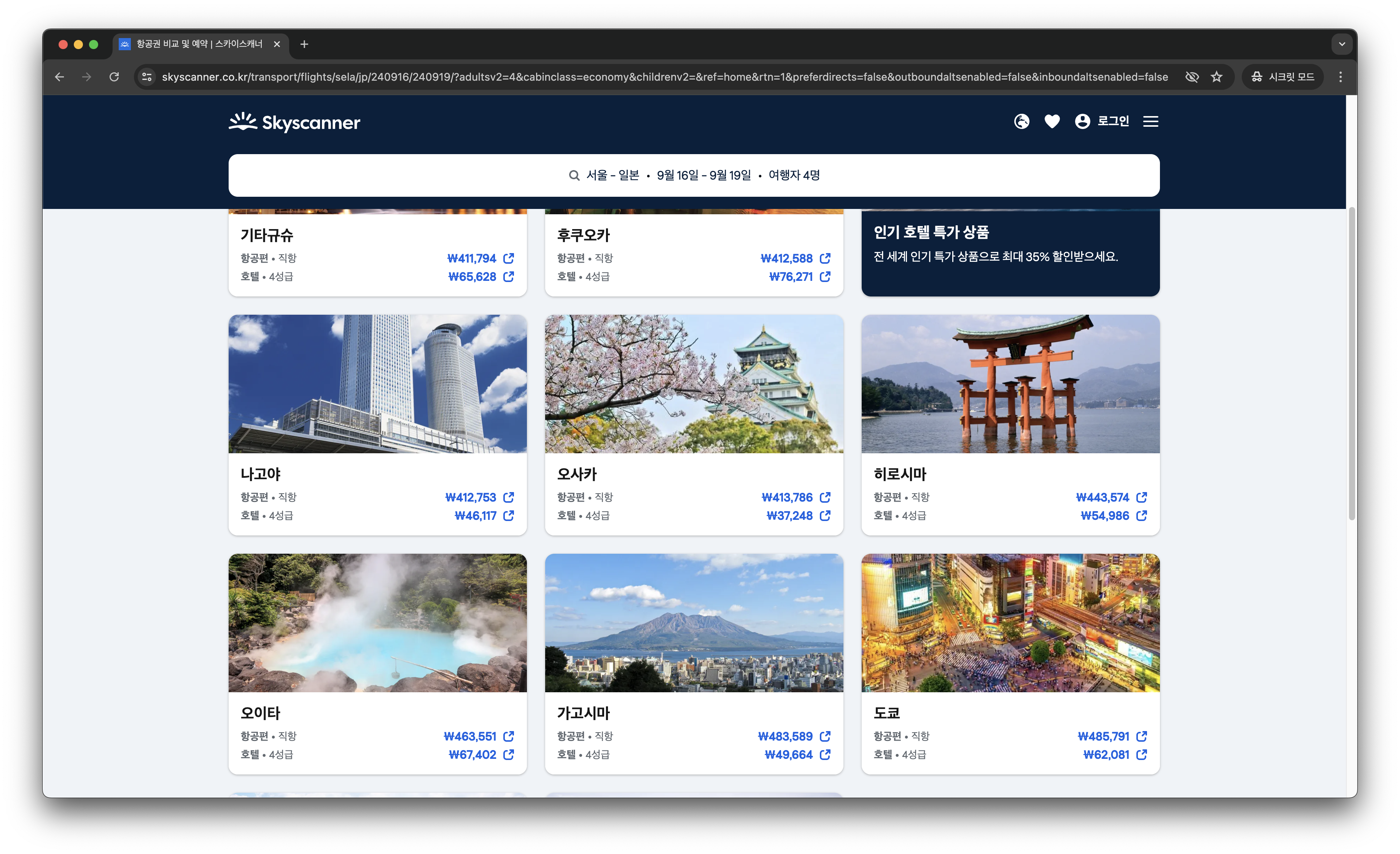This screenshot has width=1400, height=854.
Task: Click external link icon beside ₩411,794
Action: (509, 258)
